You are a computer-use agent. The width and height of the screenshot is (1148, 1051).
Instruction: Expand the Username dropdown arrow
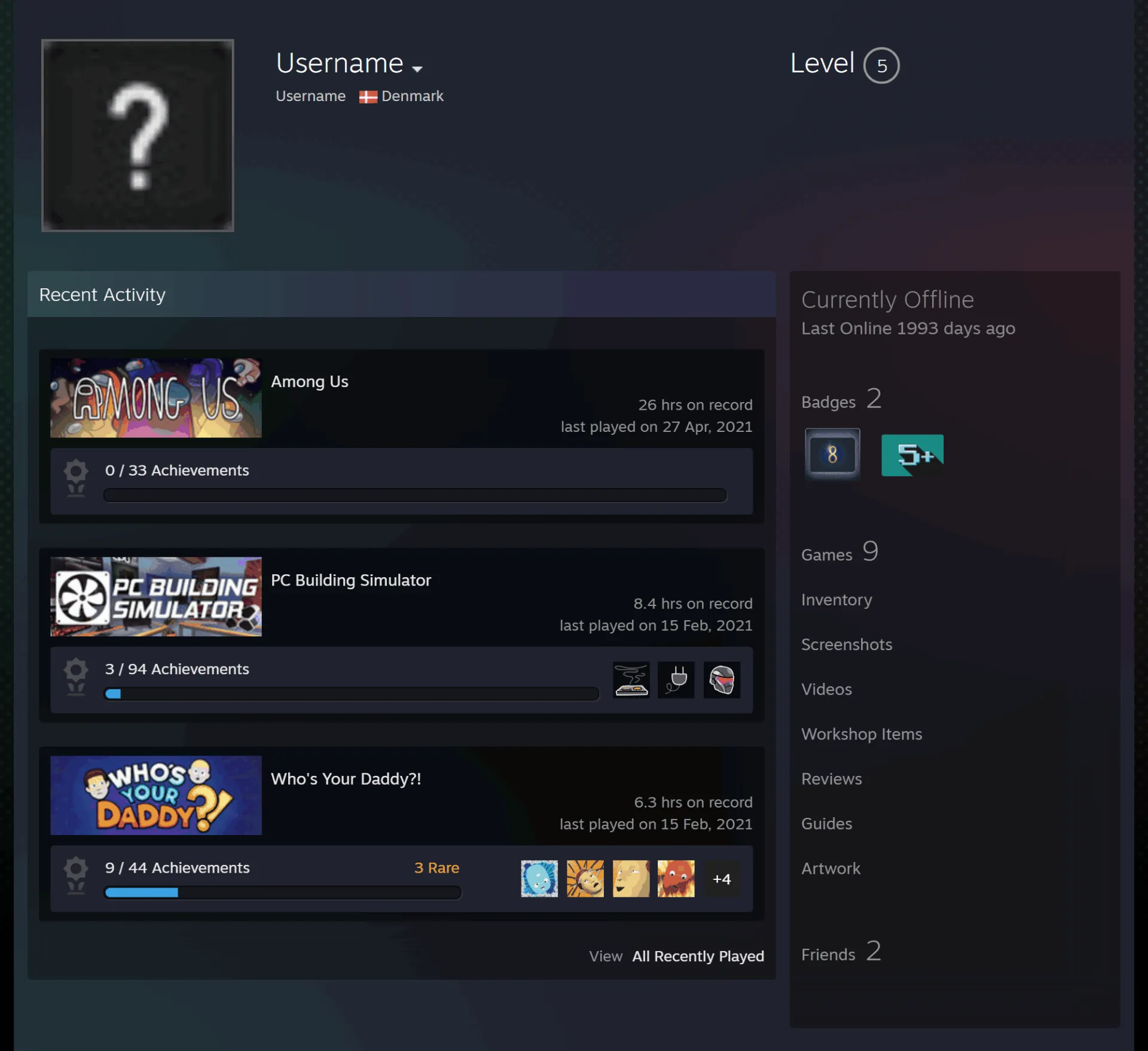[x=417, y=68]
